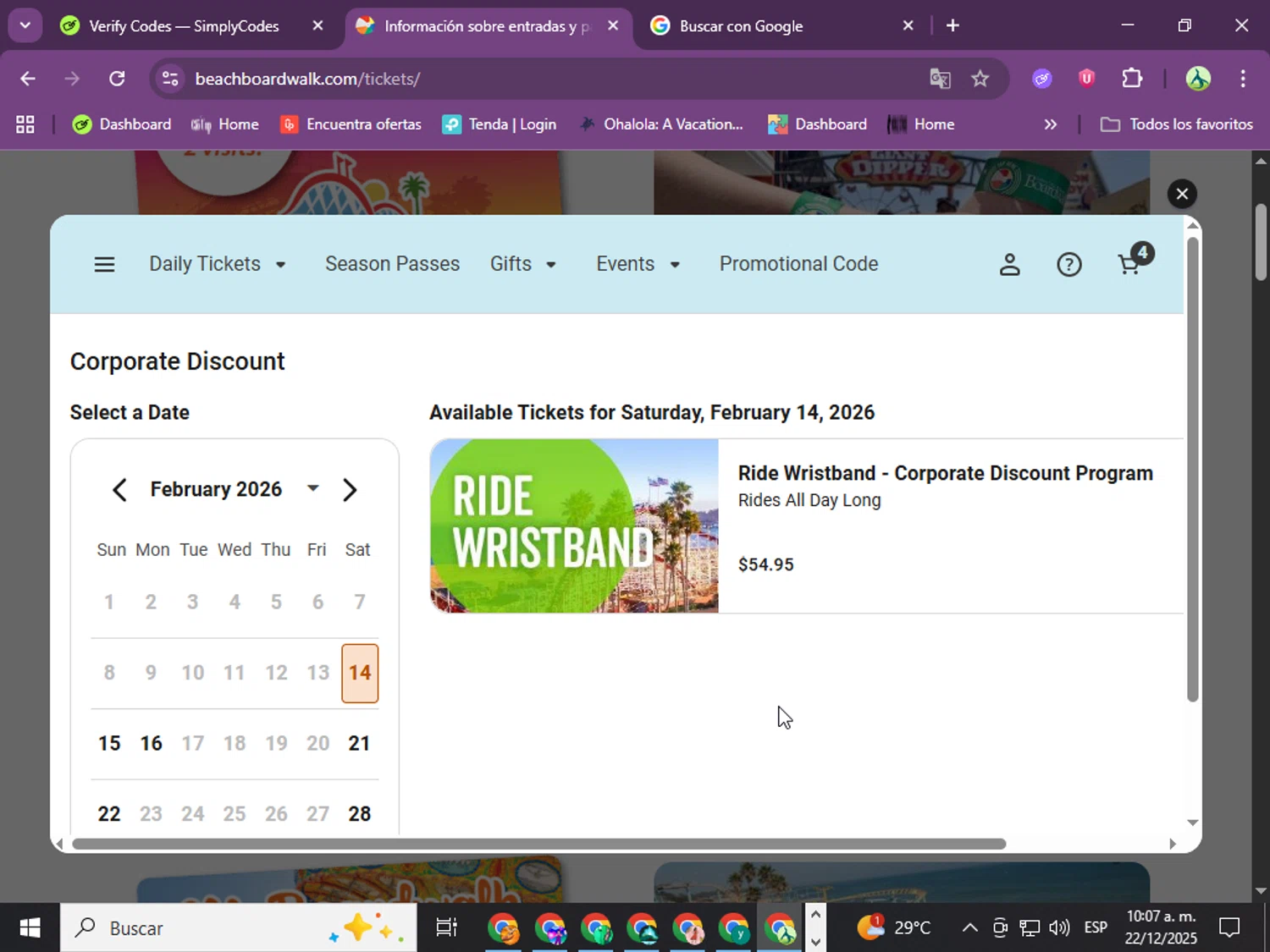Screen dimensions: 1270x952
Task: Show more bookmarks with double chevron
Action: [x=1051, y=124]
